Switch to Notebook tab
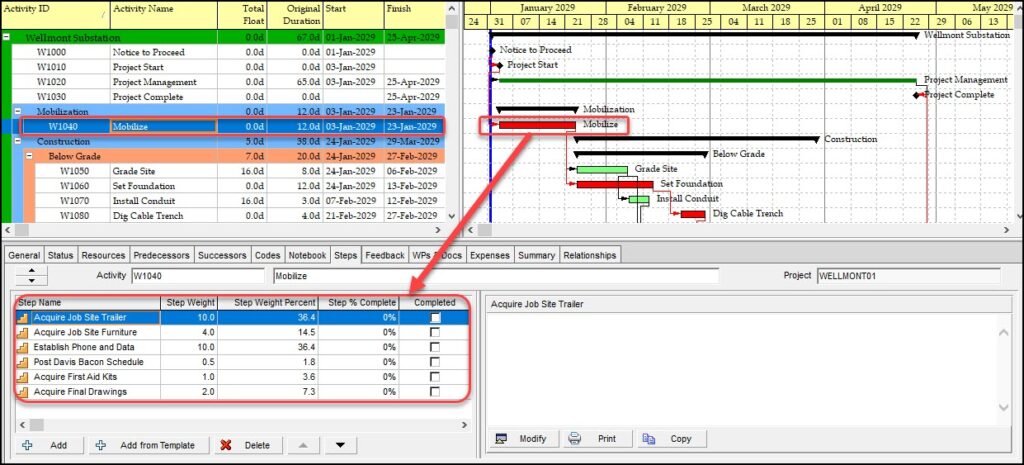The width and height of the screenshot is (1024, 465). 307,255
